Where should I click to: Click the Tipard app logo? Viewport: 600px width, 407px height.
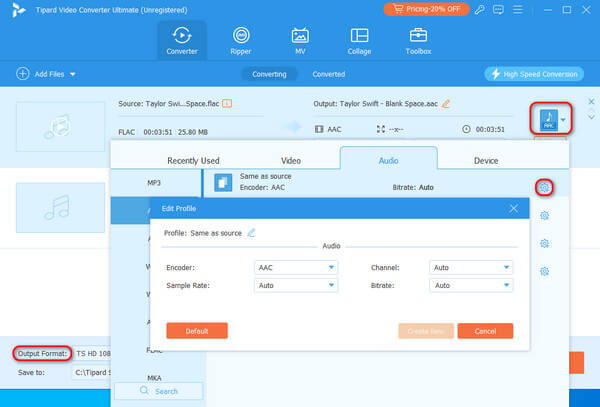(18, 10)
